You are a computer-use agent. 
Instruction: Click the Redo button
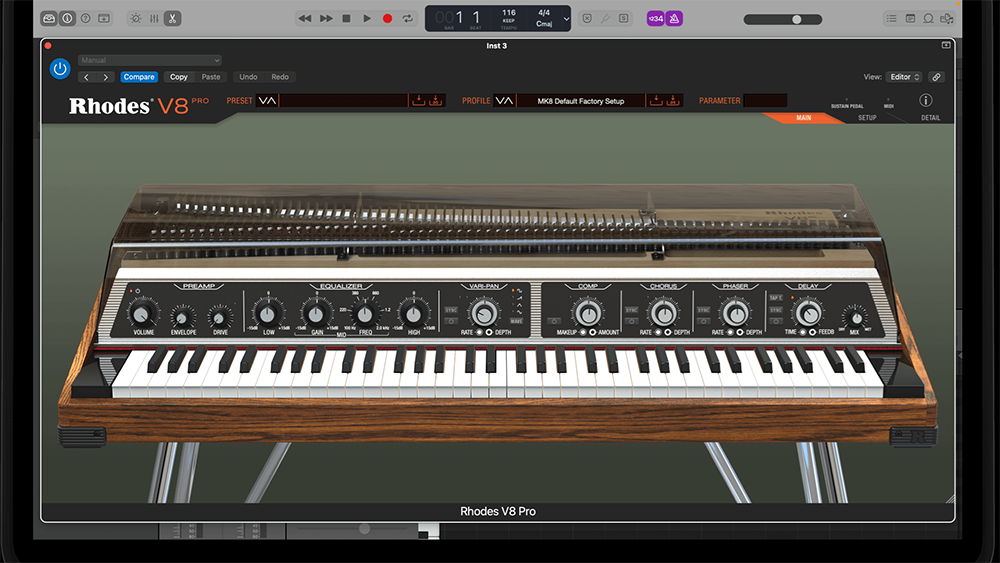pos(280,77)
